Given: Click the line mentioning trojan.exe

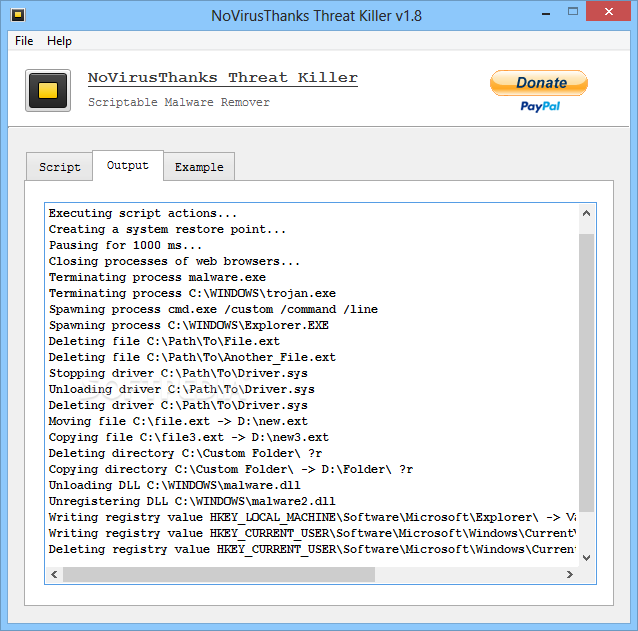Looking at the screenshot, I should coord(192,293).
